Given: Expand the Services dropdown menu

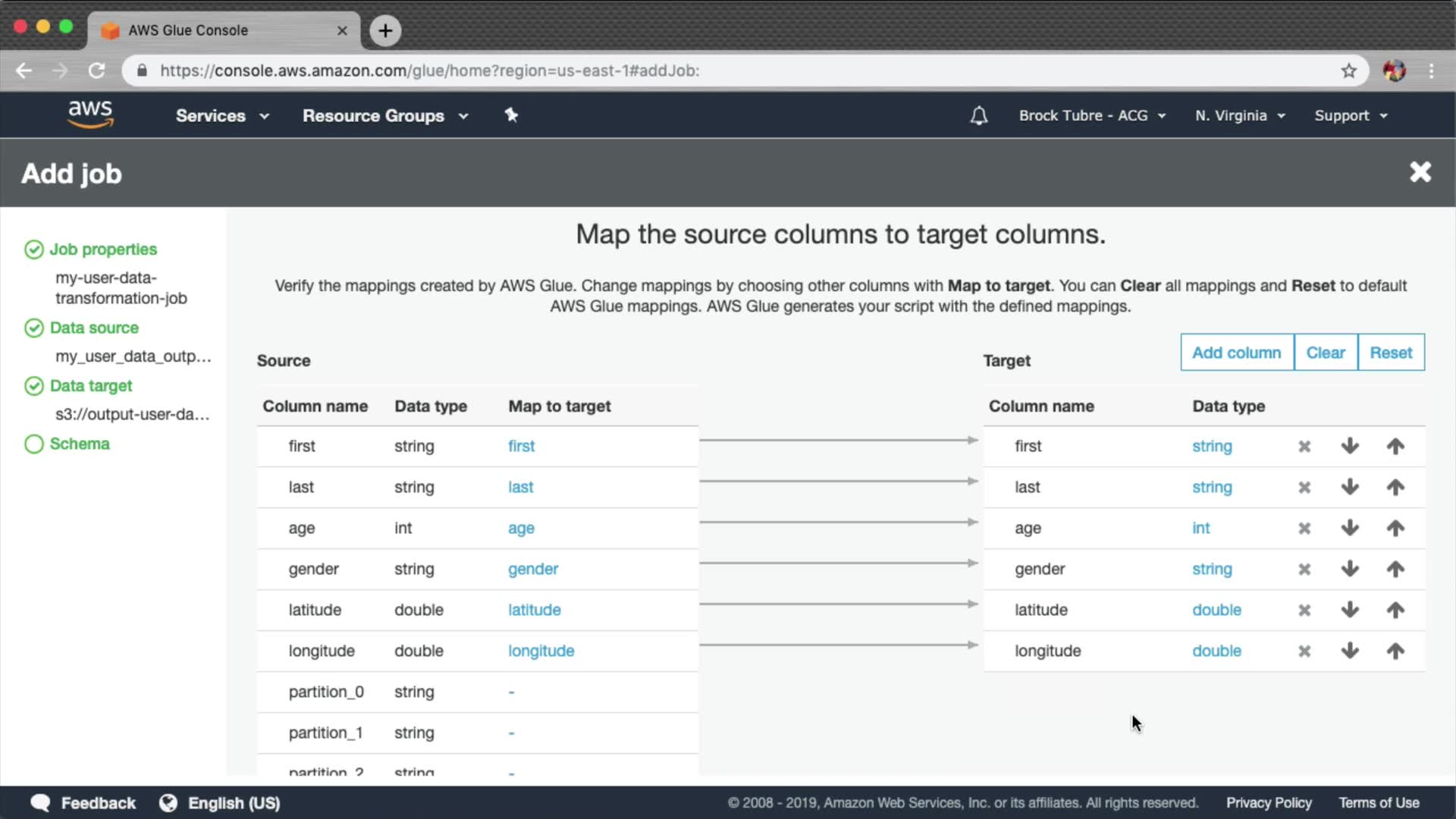Looking at the screenshot, I should point(221,116).
